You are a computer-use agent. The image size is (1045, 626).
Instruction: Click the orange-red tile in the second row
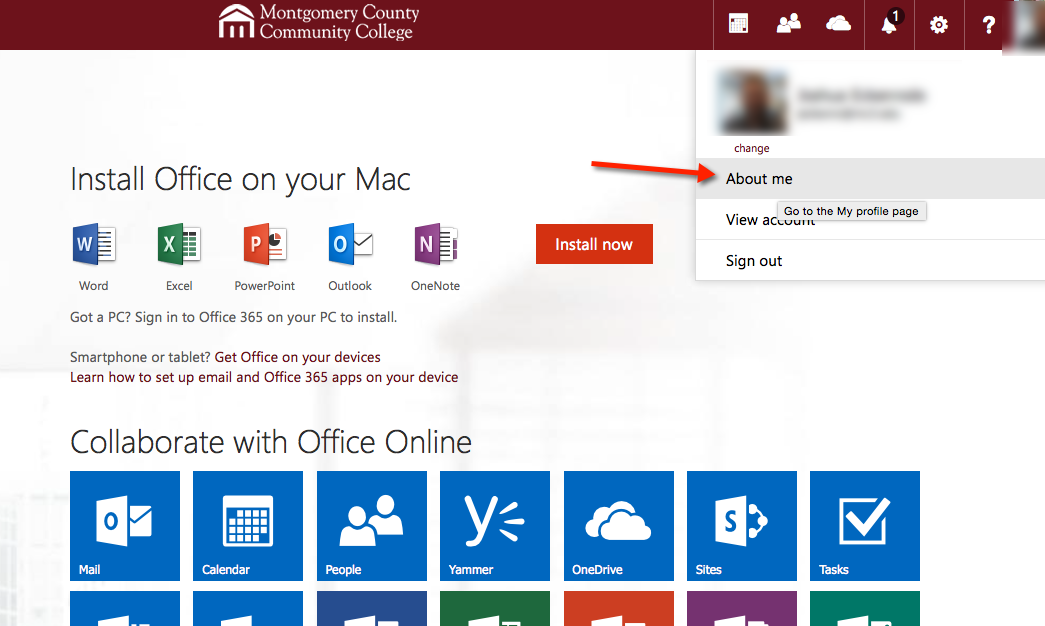618,609
